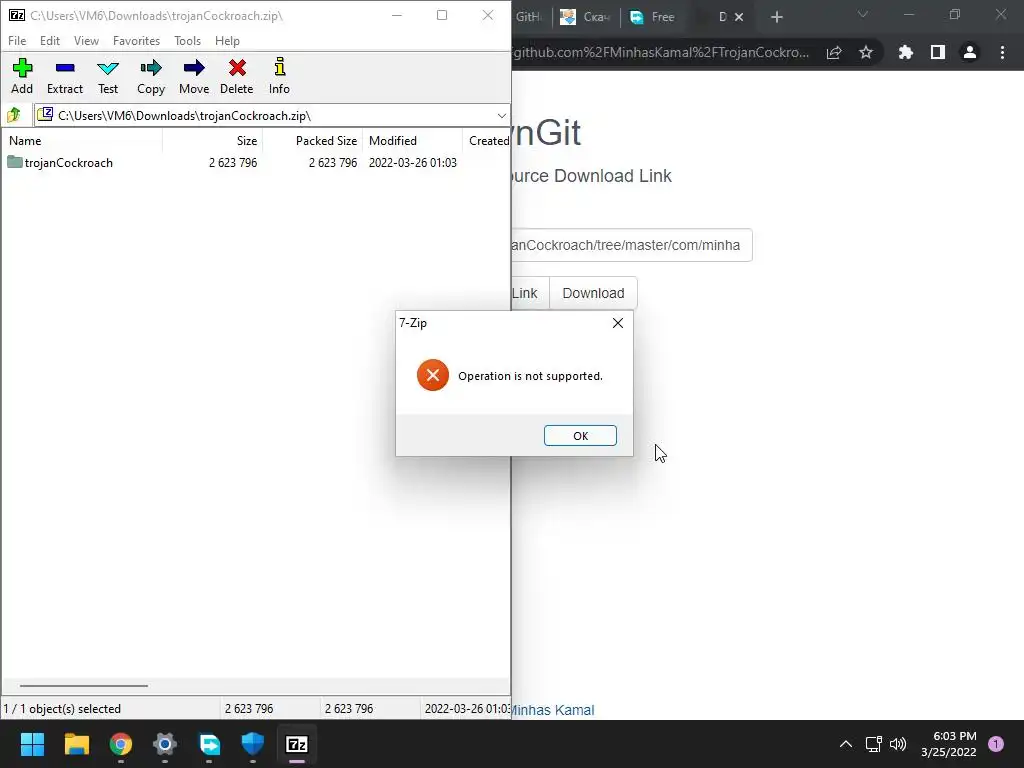Show hidden system tray icons

[846, 744]
